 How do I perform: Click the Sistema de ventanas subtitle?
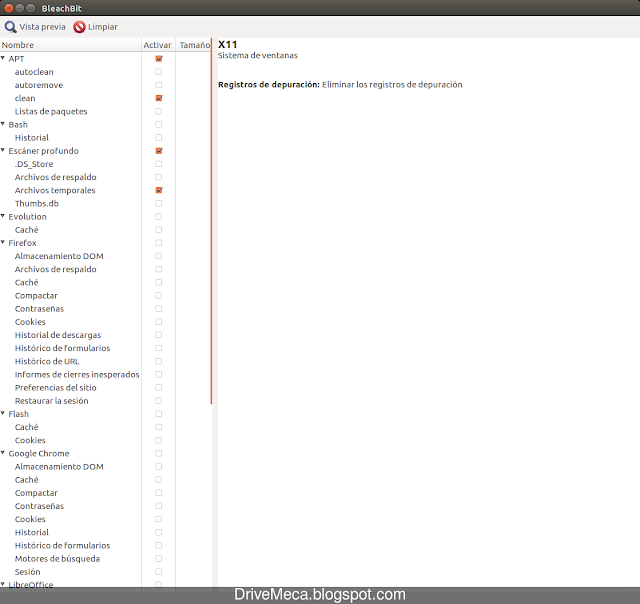258,56
